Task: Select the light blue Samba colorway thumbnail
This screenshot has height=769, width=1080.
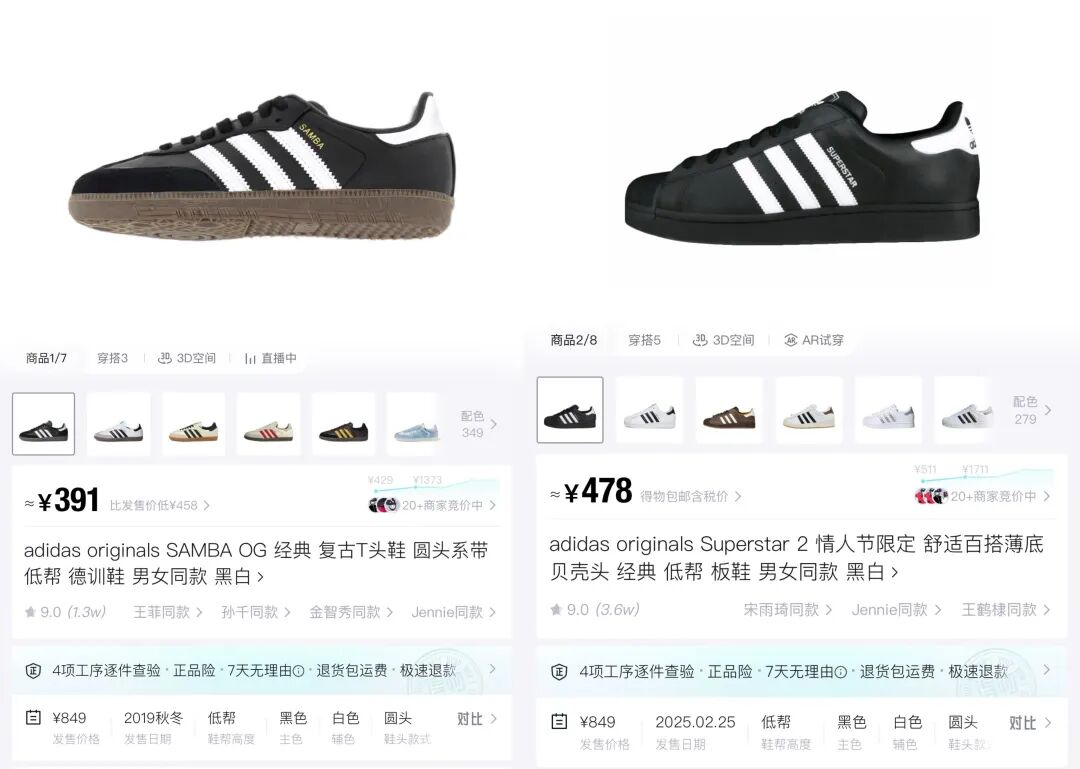Action: [416, 424]
